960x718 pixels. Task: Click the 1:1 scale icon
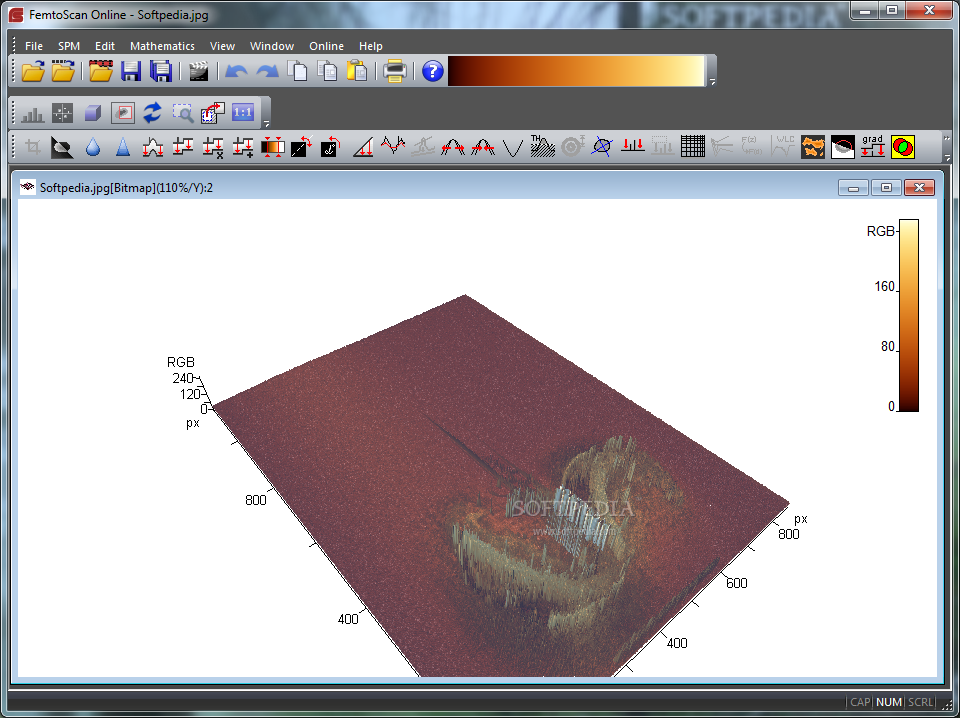coord(242,113)
